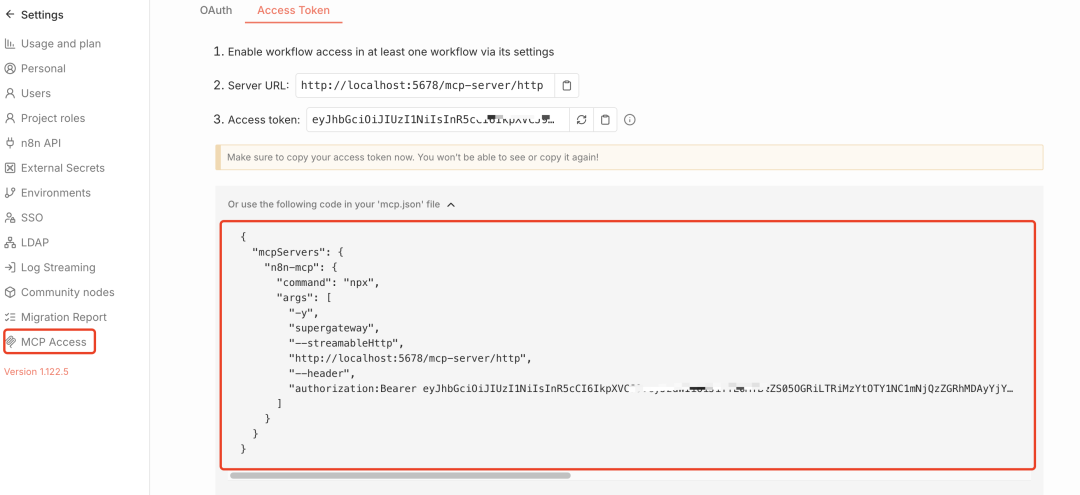The height and width of the screenshot is (495, 1080).
Task: Click the access token info icon
Action: coord(630,120)
